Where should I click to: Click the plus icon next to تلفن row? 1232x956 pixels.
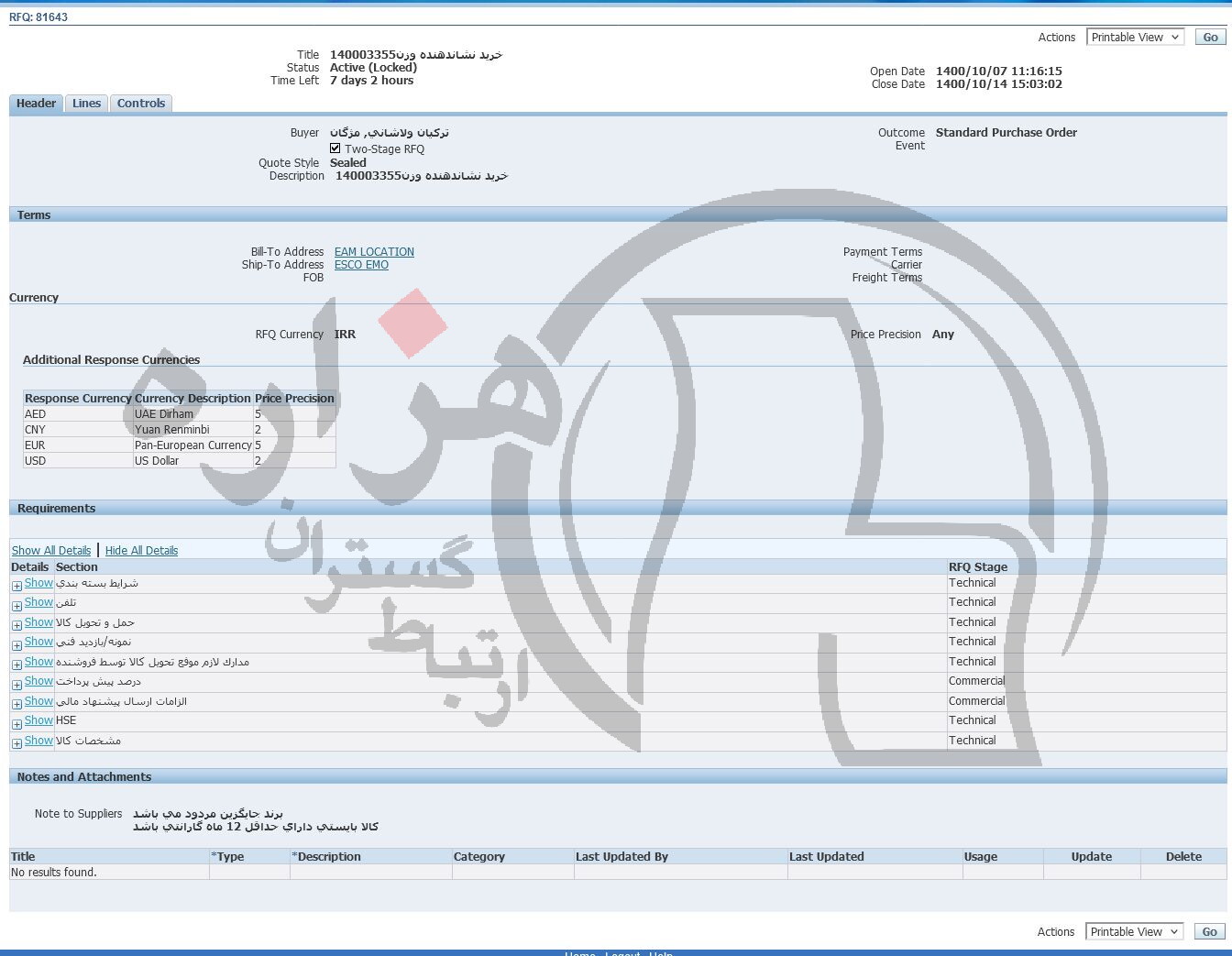click(x=16, y=606)
